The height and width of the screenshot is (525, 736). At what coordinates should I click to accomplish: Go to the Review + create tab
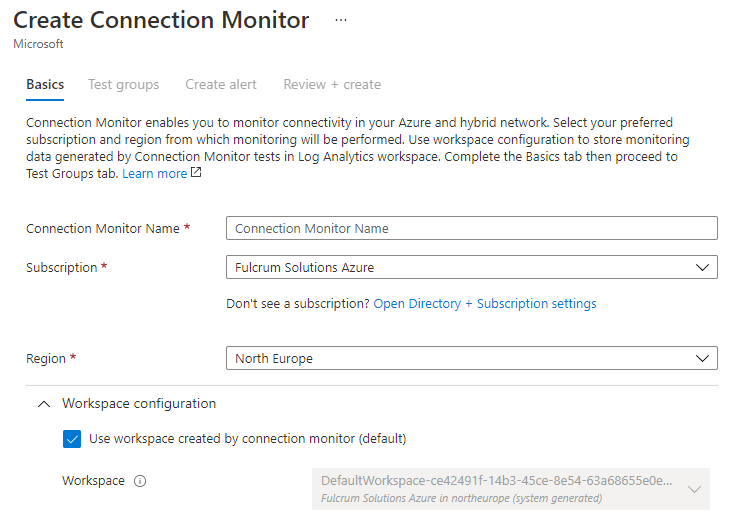[332, 85]
